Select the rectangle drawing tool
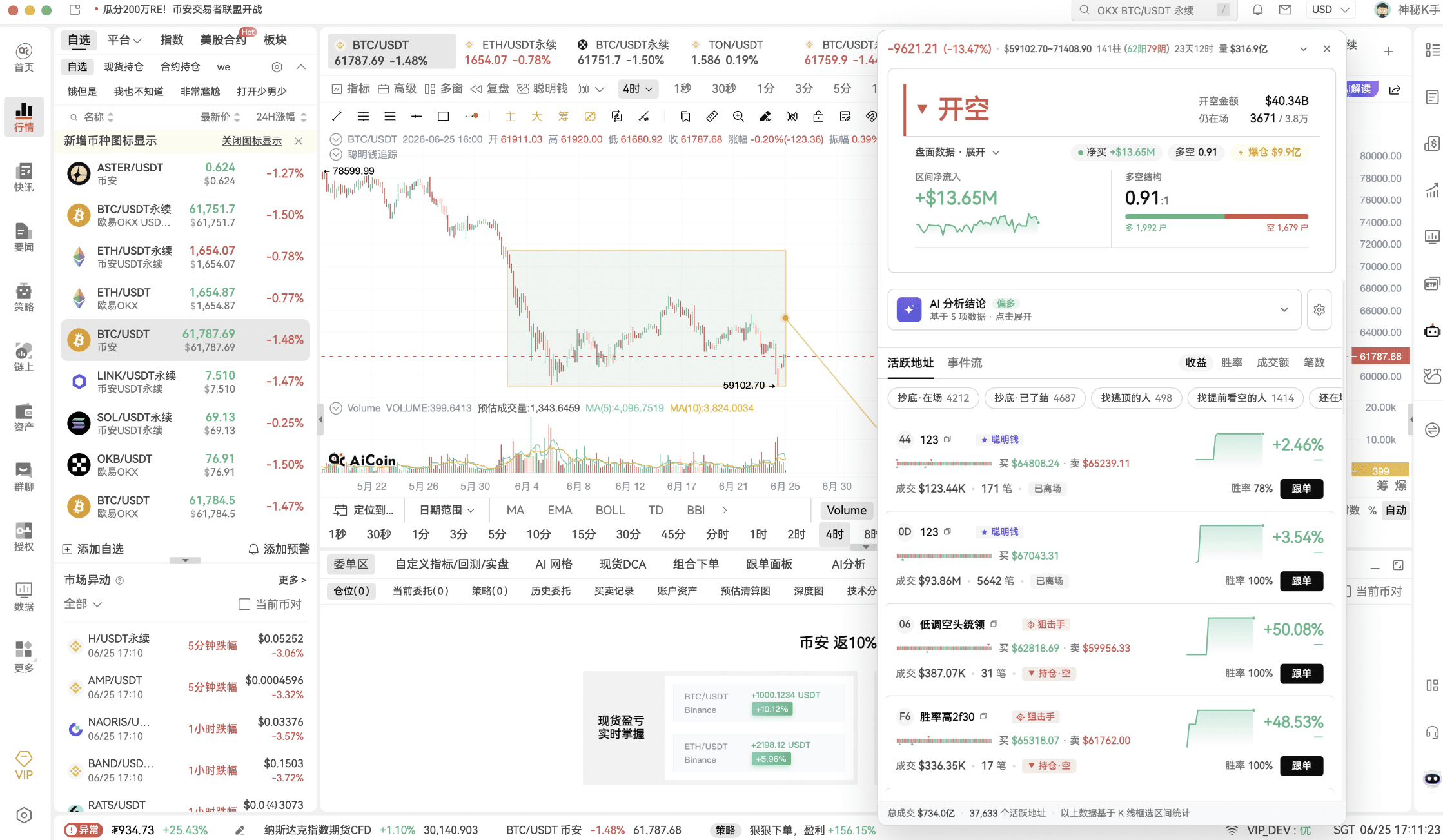Viewport: 1443px width, 840px height. [x=443, y=116]
